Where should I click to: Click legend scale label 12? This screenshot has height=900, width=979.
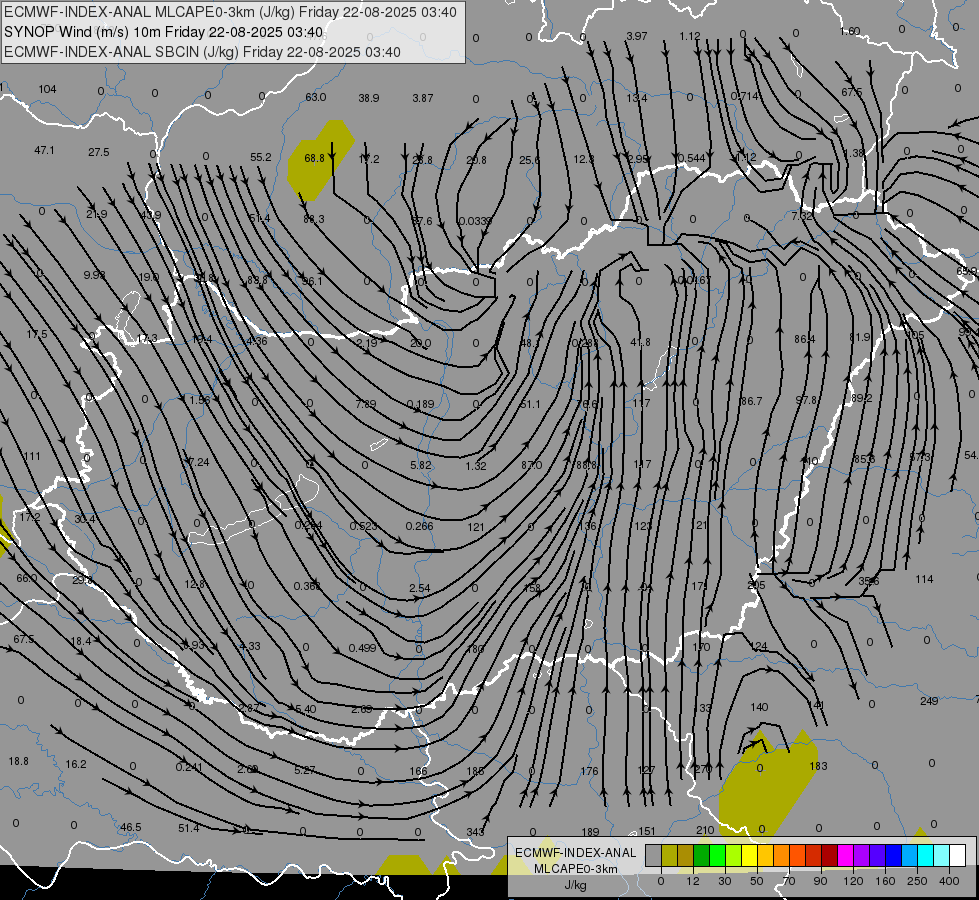[692, 881]
